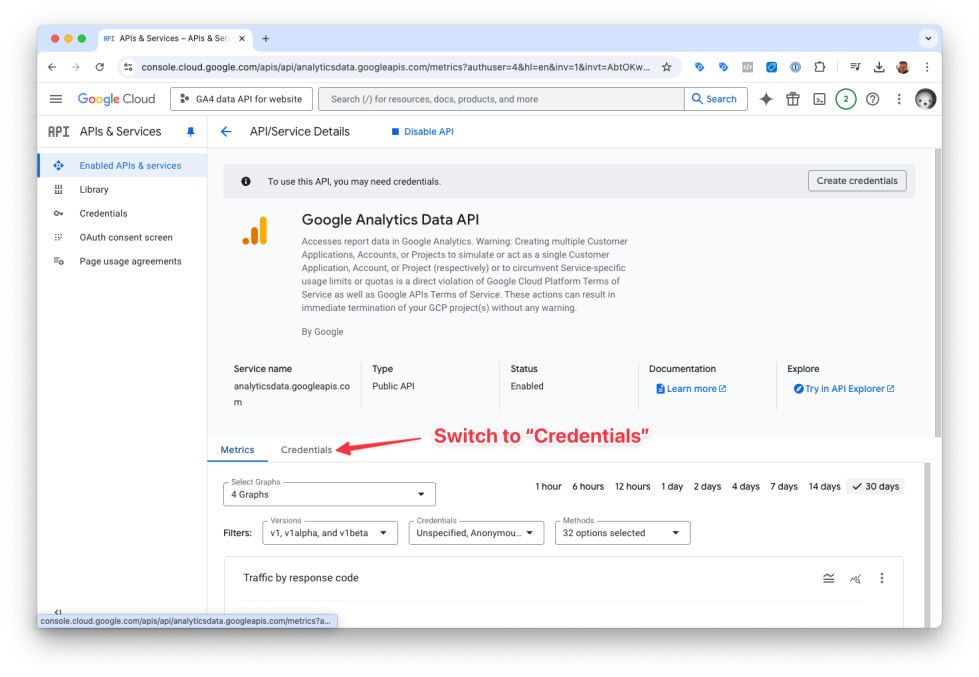Viewport: 979px width, 677px height.
Task: Click browser back arrow
Action: coord(52,67)
